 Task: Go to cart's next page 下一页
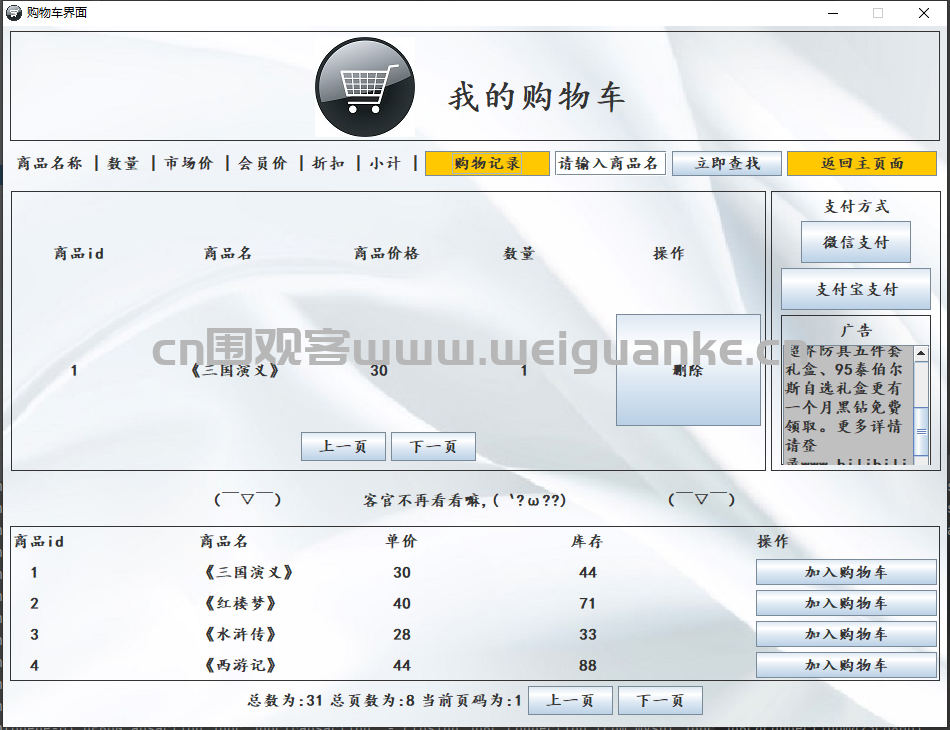(433, 446)
